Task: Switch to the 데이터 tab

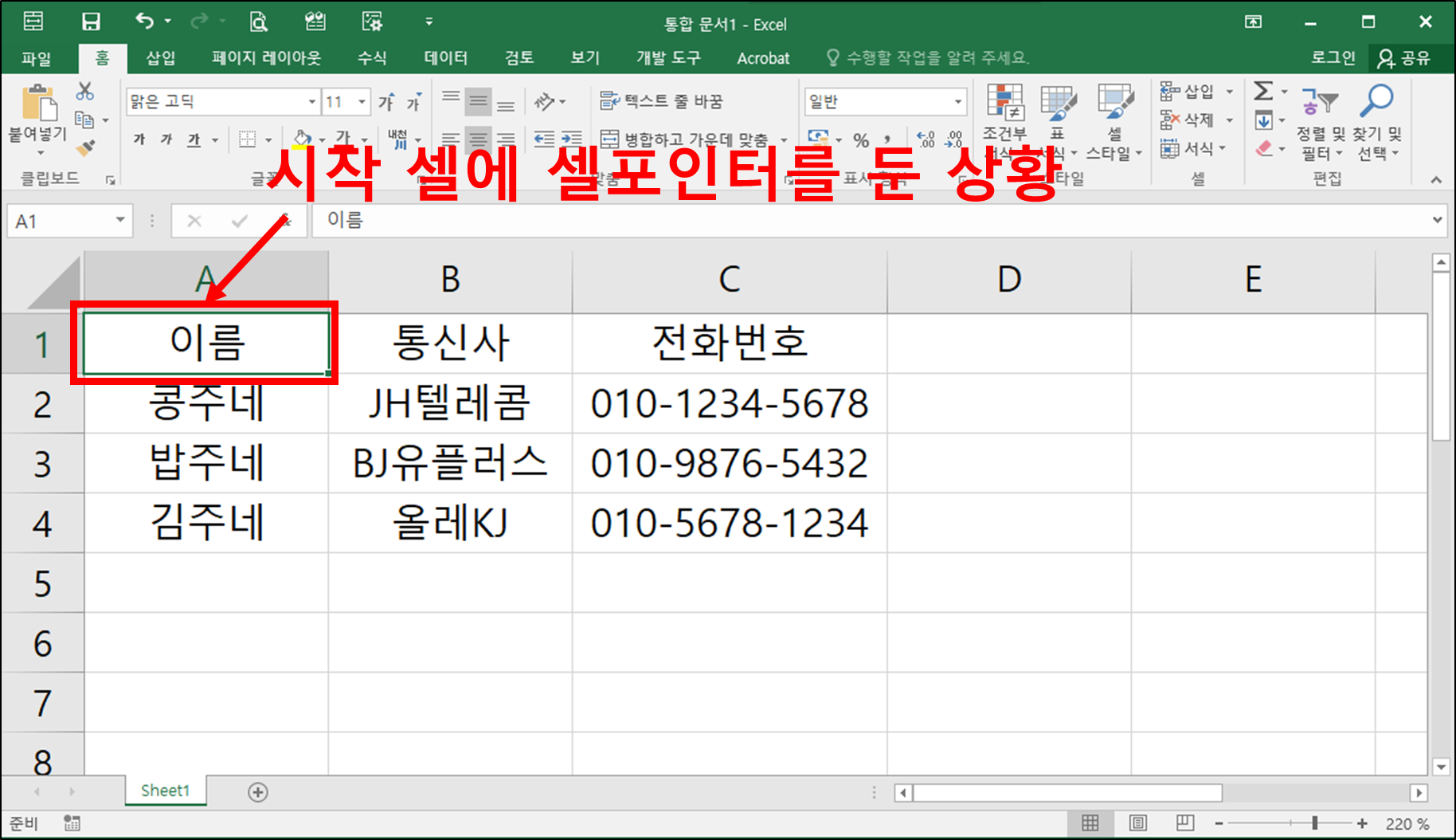Action: coord(446,58)
